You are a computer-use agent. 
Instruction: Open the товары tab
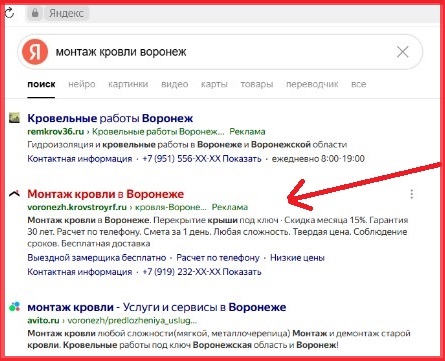257,84
